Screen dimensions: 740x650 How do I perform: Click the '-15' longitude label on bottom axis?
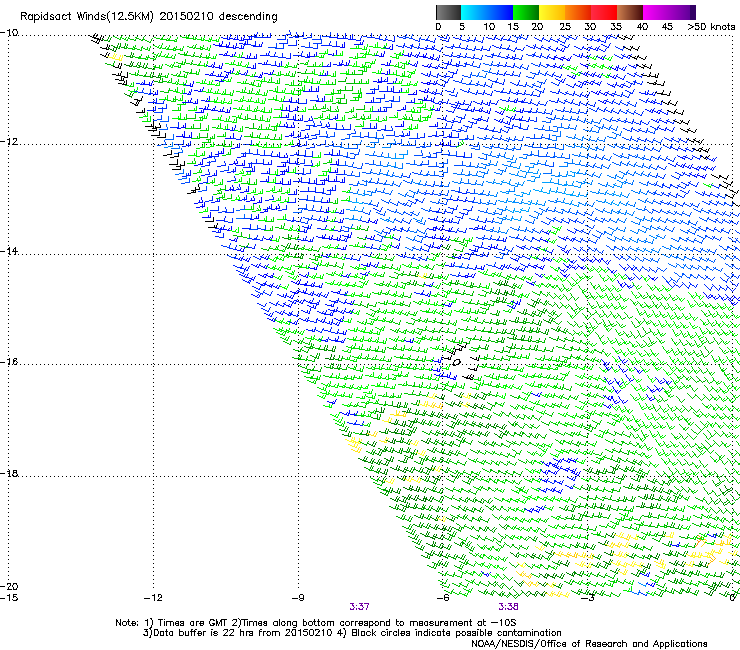tap(9, 598)
